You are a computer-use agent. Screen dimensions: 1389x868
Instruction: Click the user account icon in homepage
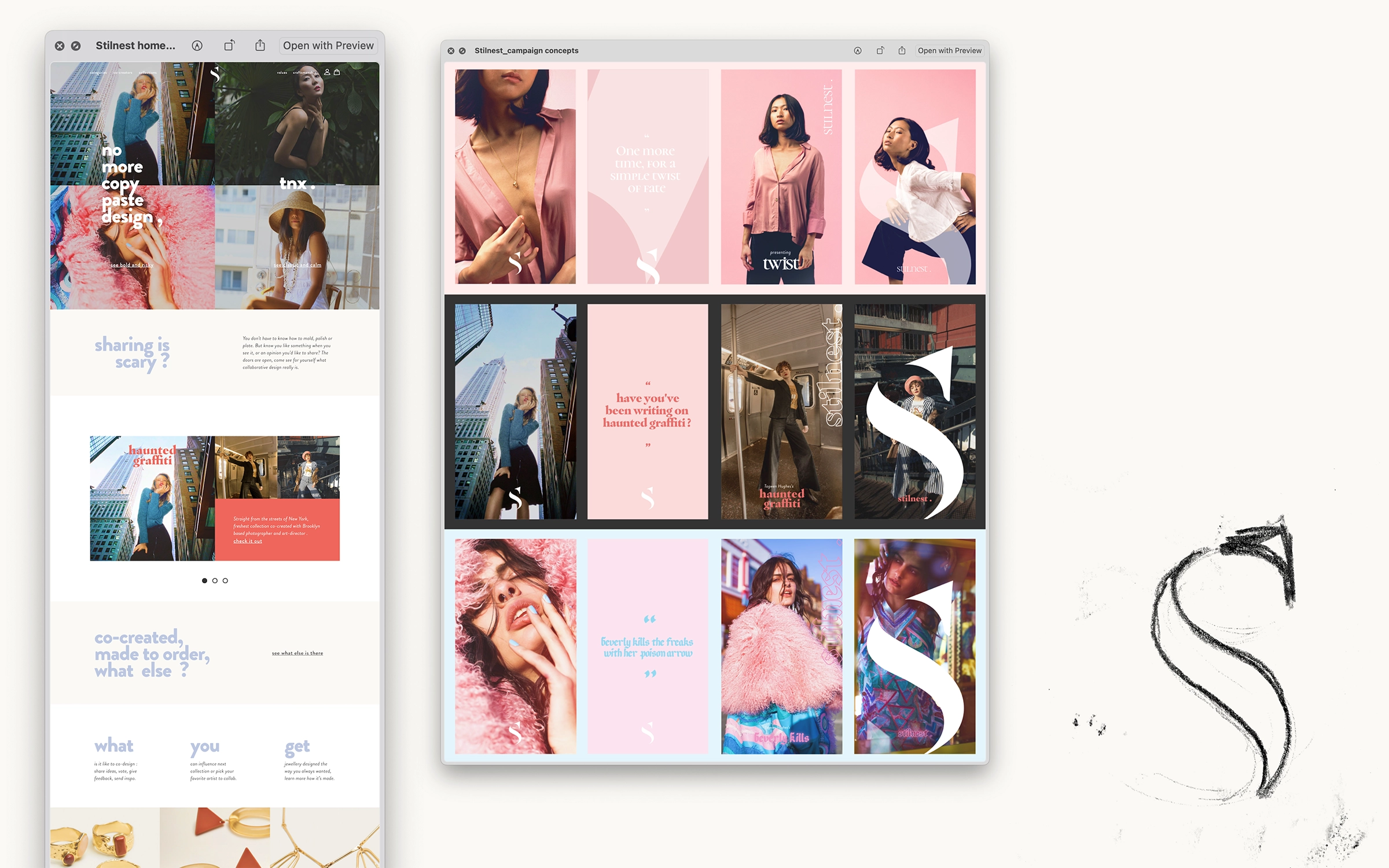click(x=327, y=72)
